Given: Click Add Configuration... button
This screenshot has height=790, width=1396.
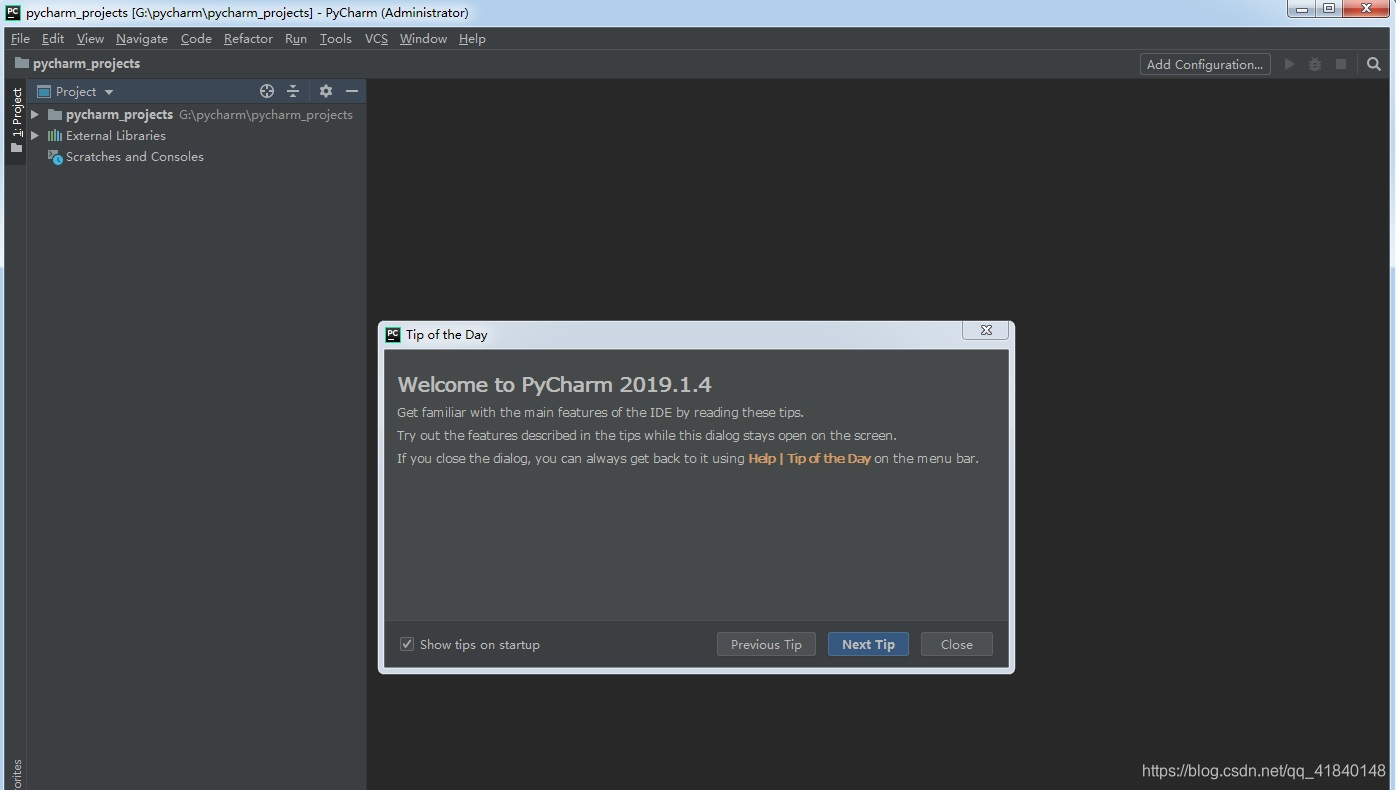Looking at the screenshot, I should click(x=1205, y=64).
